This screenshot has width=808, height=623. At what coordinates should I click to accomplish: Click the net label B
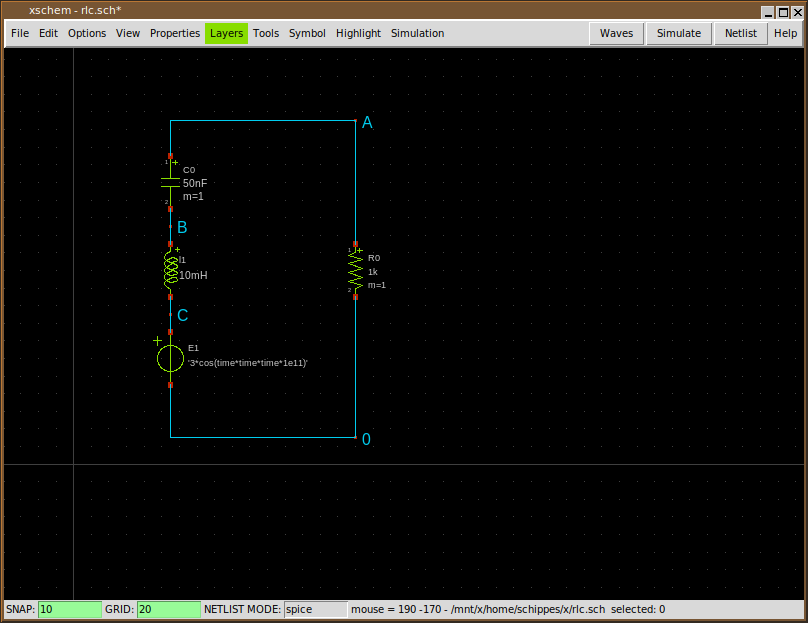click(182, 228)
